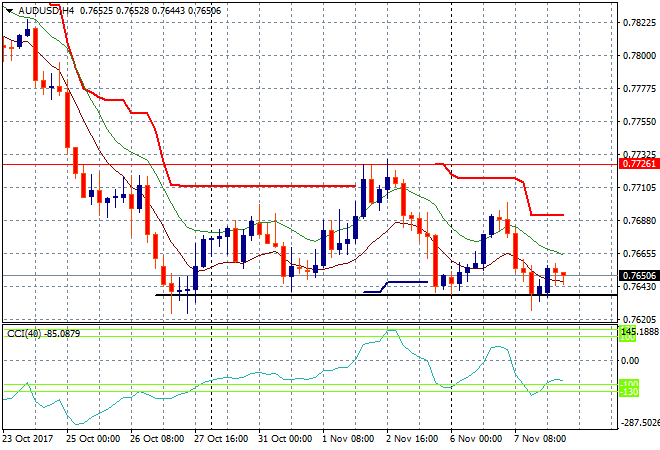Click the 0.76205 price axis value
This screenshot has width=660, height=450.
(x=639, y=320)
